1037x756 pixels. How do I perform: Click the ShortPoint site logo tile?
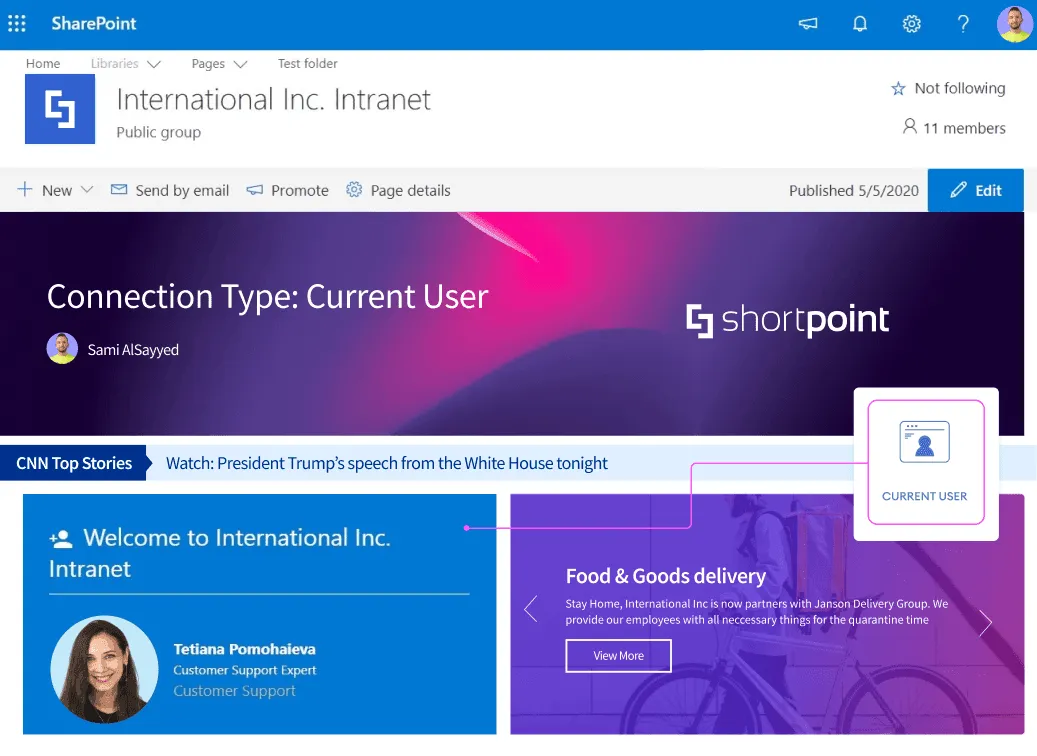60,109
